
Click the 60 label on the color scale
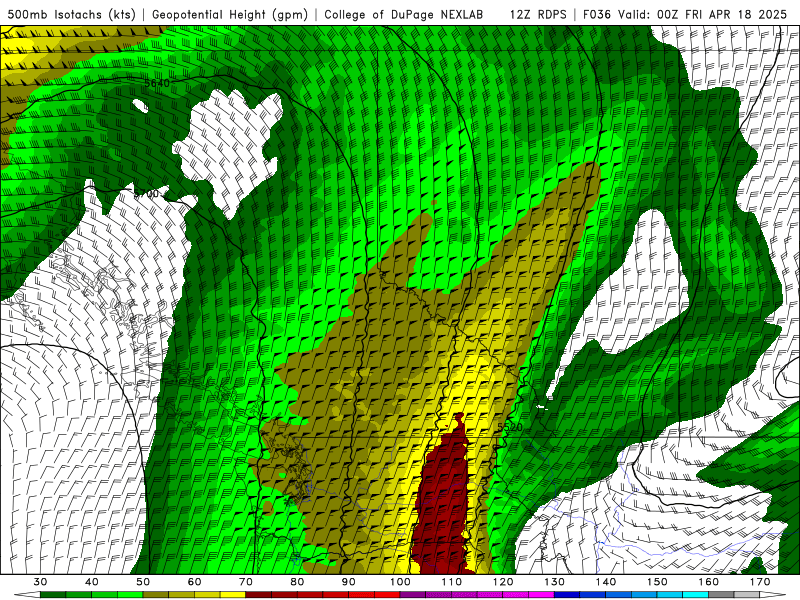(x=194, y=582)
